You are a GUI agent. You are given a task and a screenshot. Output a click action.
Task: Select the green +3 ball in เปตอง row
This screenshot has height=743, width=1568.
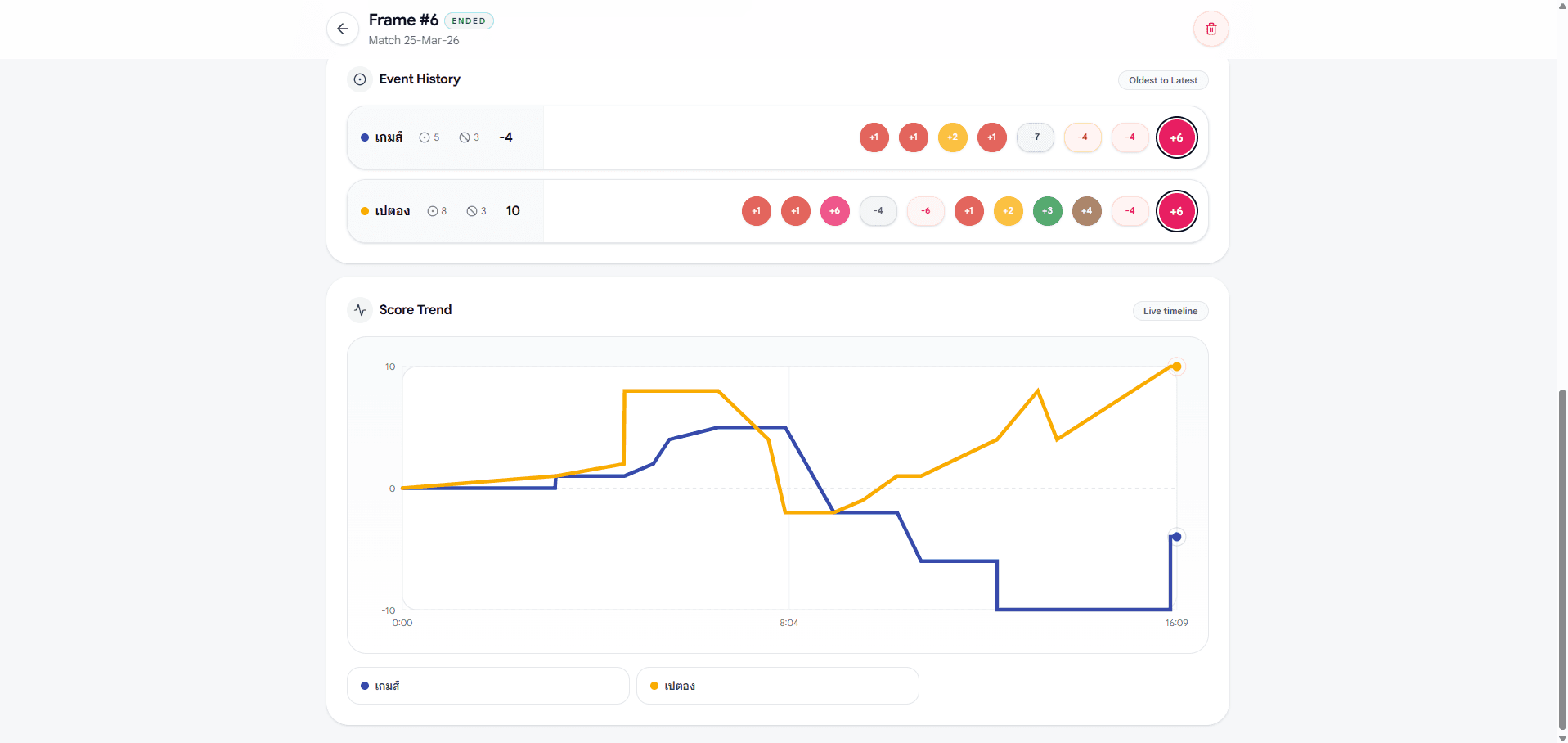click(1047, 211)
